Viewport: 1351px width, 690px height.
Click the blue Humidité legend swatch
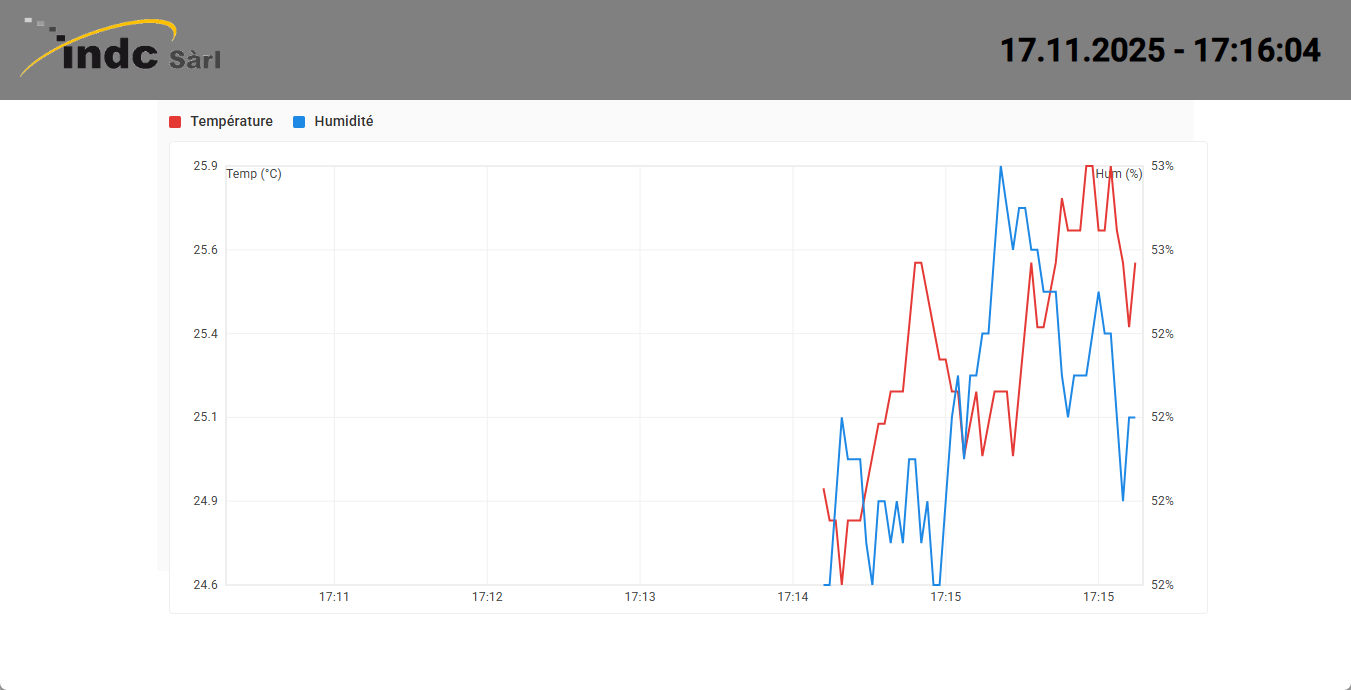coord(299,122)
